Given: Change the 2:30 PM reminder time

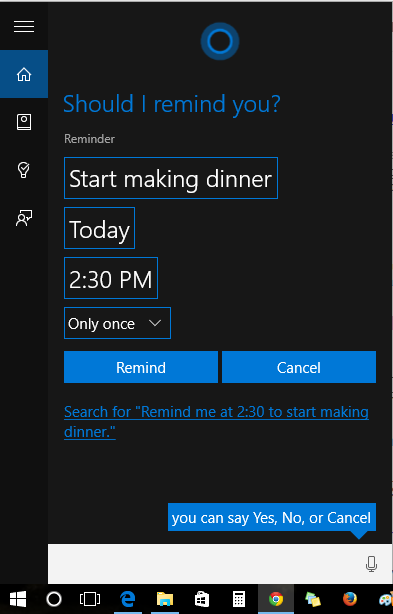Looking at the screenshot, I should [111, 278].
